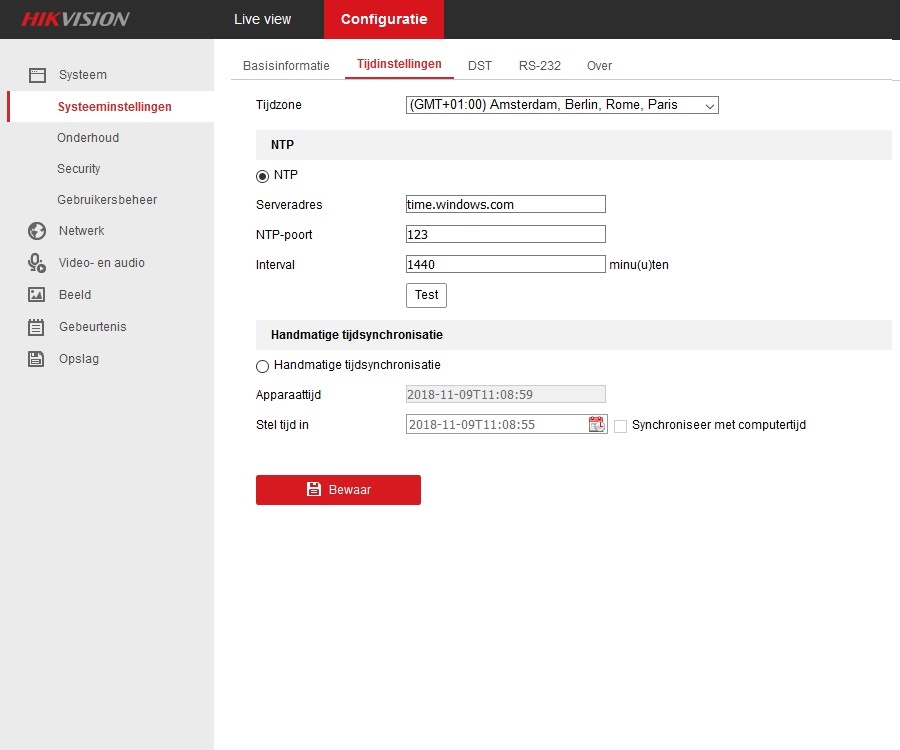Select Handmatige tijdsynchronisatie radio button

(x=262, y=366)
